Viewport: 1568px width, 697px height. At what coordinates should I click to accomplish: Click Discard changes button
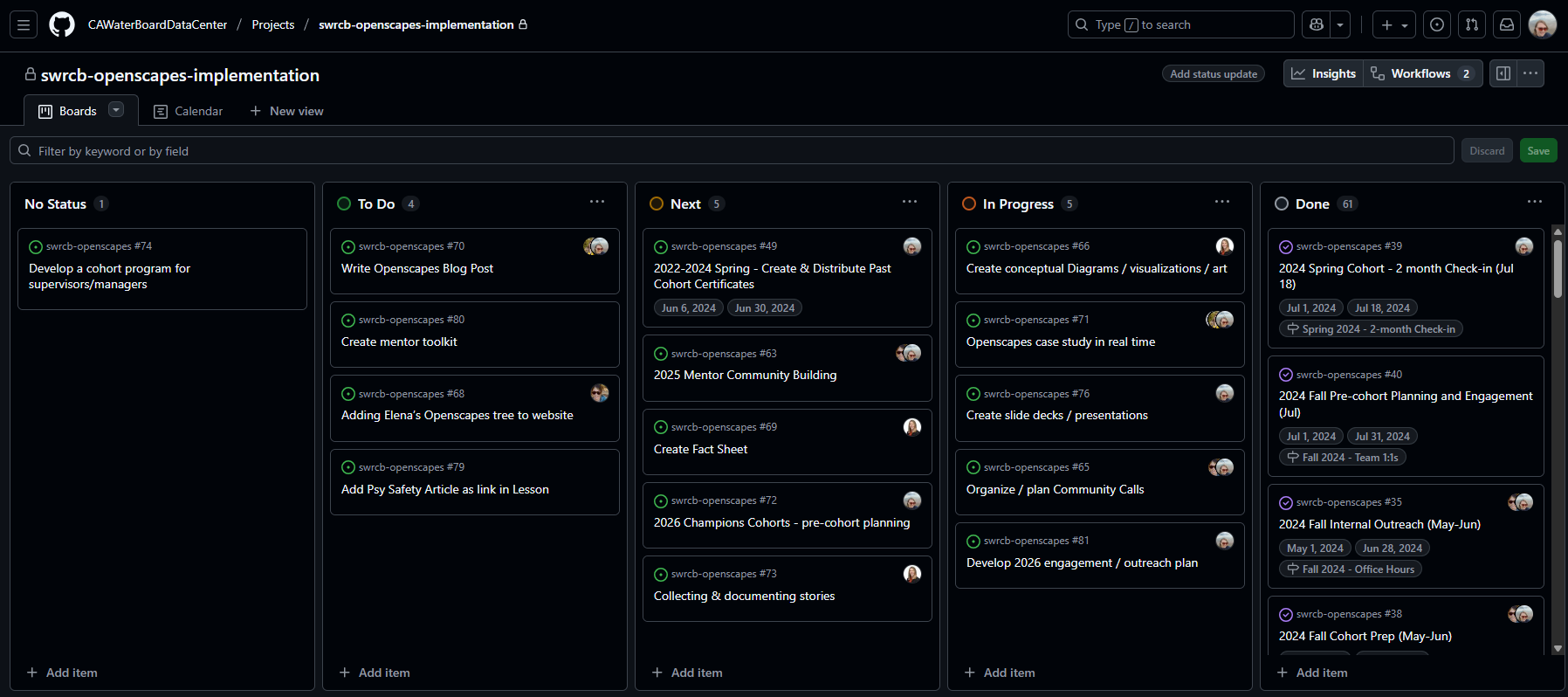1487,151
